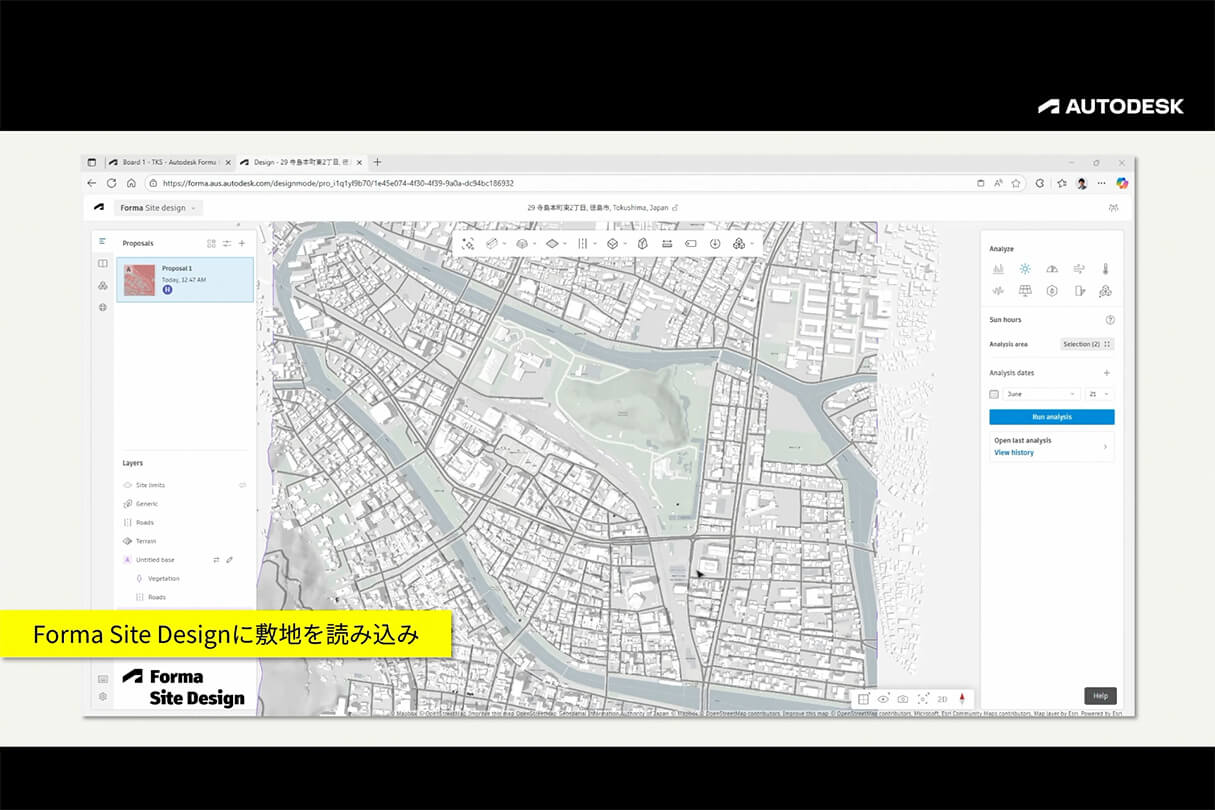Click the import download icon in toolbar
The width and height of the screenshot is (1215, 810).
click(715, 243)
